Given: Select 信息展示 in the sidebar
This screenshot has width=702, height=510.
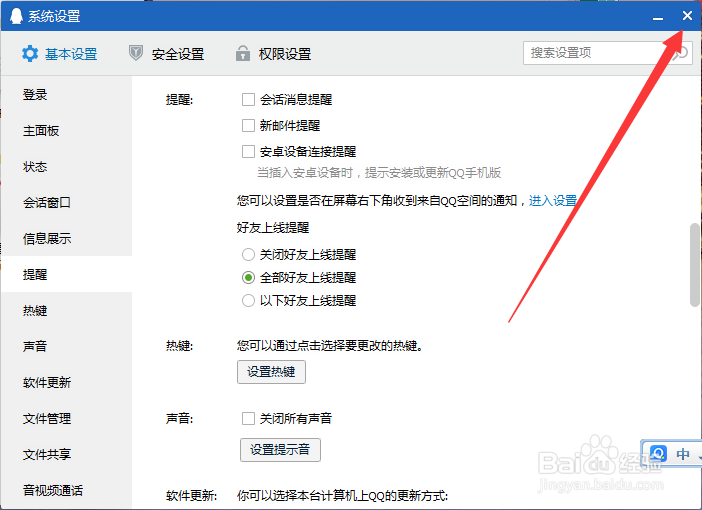Looking at the screenshot, I should coord(66,238).
